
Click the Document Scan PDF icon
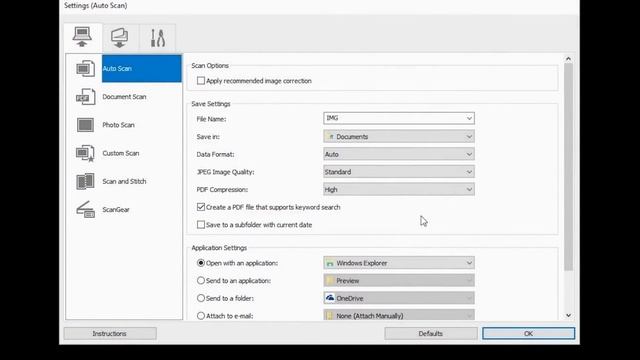pyautogui.click(x=85, y=97)
